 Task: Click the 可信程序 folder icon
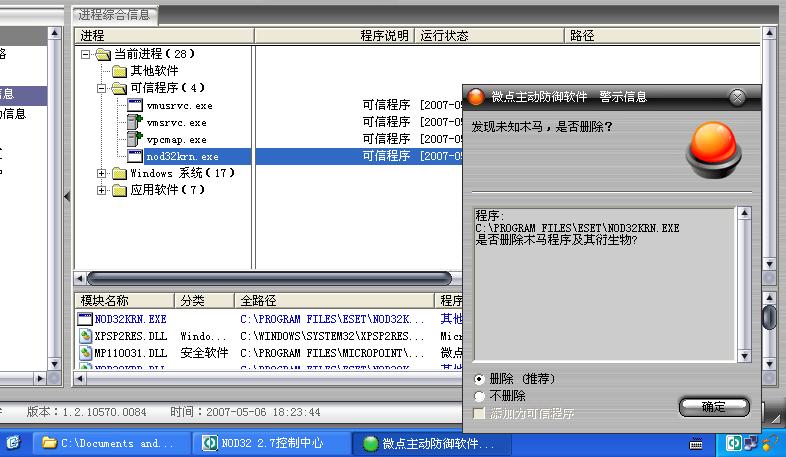pos(119,88)
